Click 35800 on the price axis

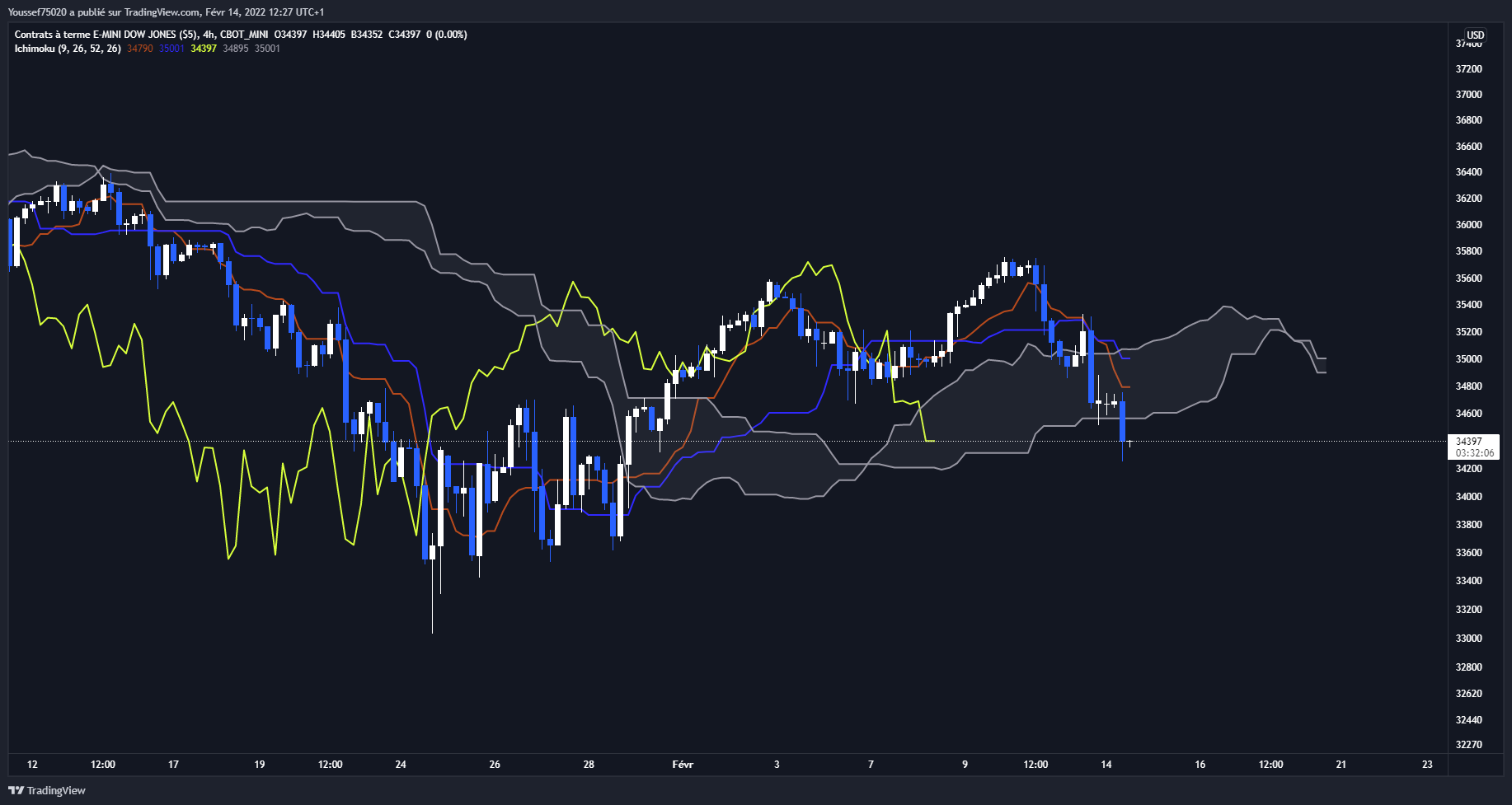click(1468, 251)
